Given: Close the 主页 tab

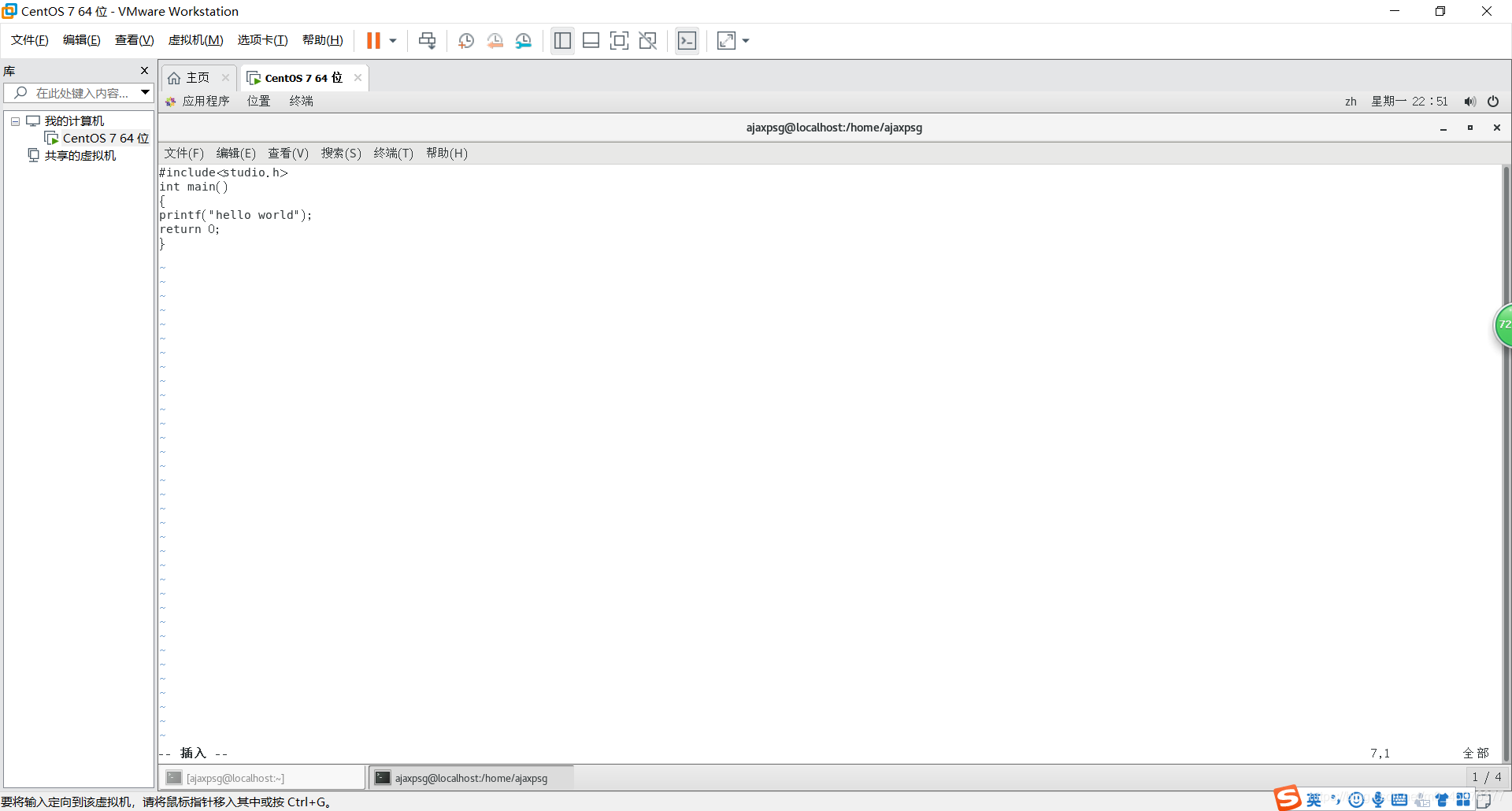Looking at the screenshot, I should 225,78.
